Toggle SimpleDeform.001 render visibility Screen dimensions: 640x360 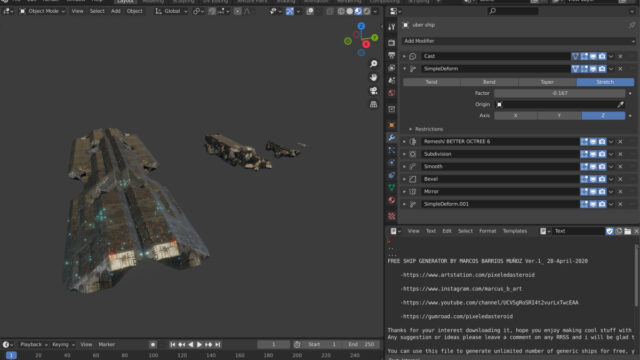coord(602,204)
